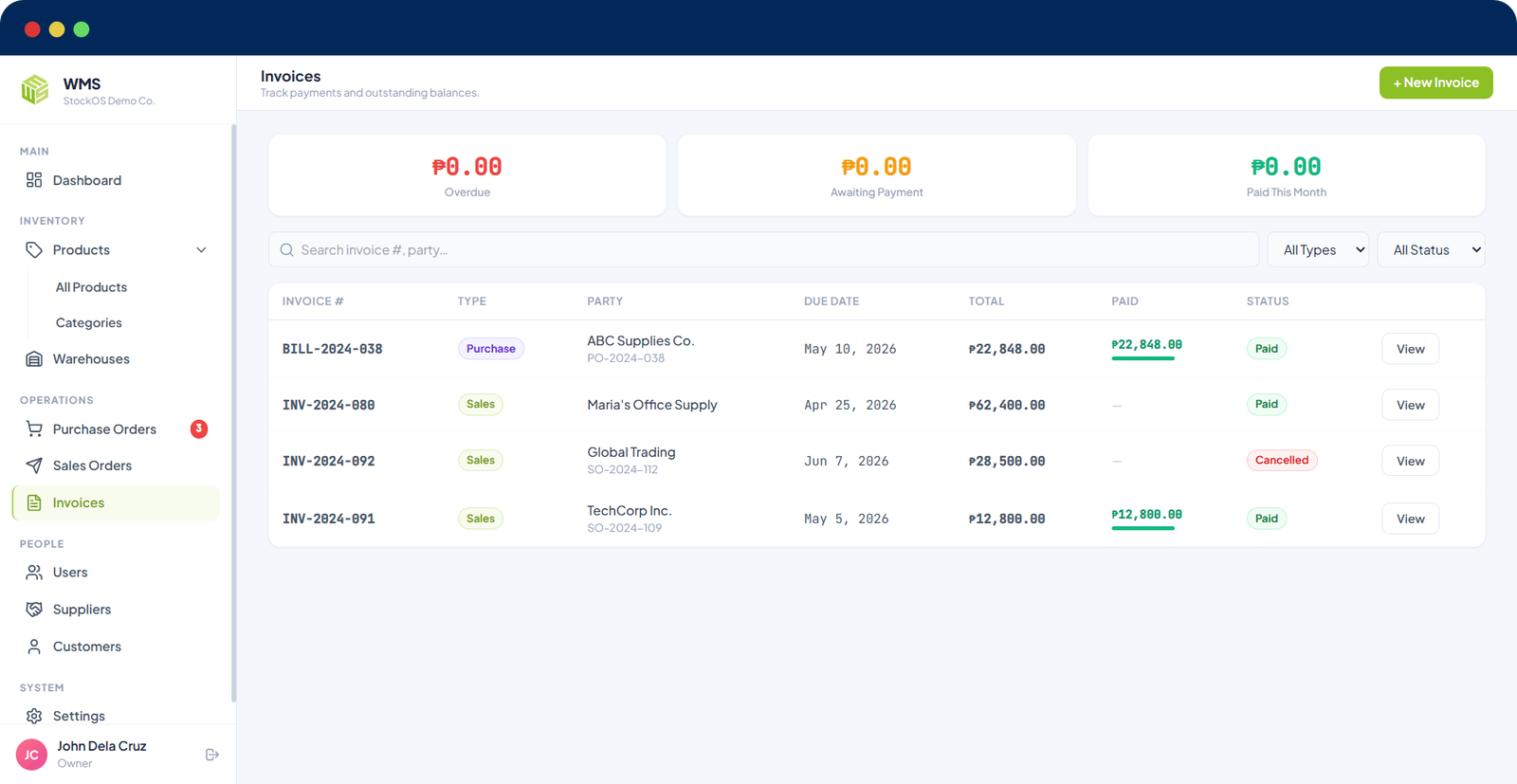This screenshot has width=1517, height=784.
Task: Click the search magnifier icon
Action: click(x=286, y=250)
